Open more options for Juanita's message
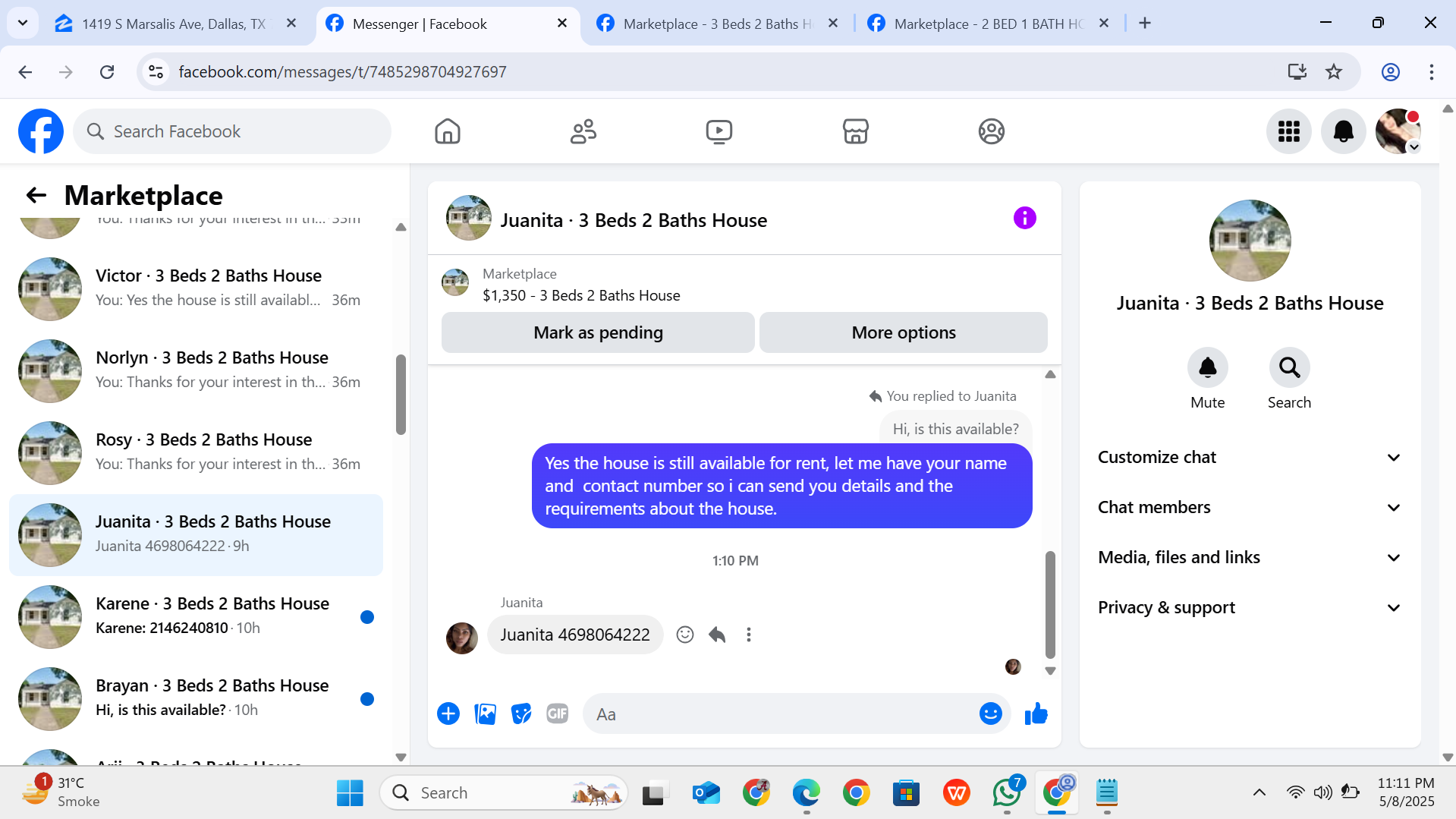This screenshot has height=819, width=1456. coord(749,635)
